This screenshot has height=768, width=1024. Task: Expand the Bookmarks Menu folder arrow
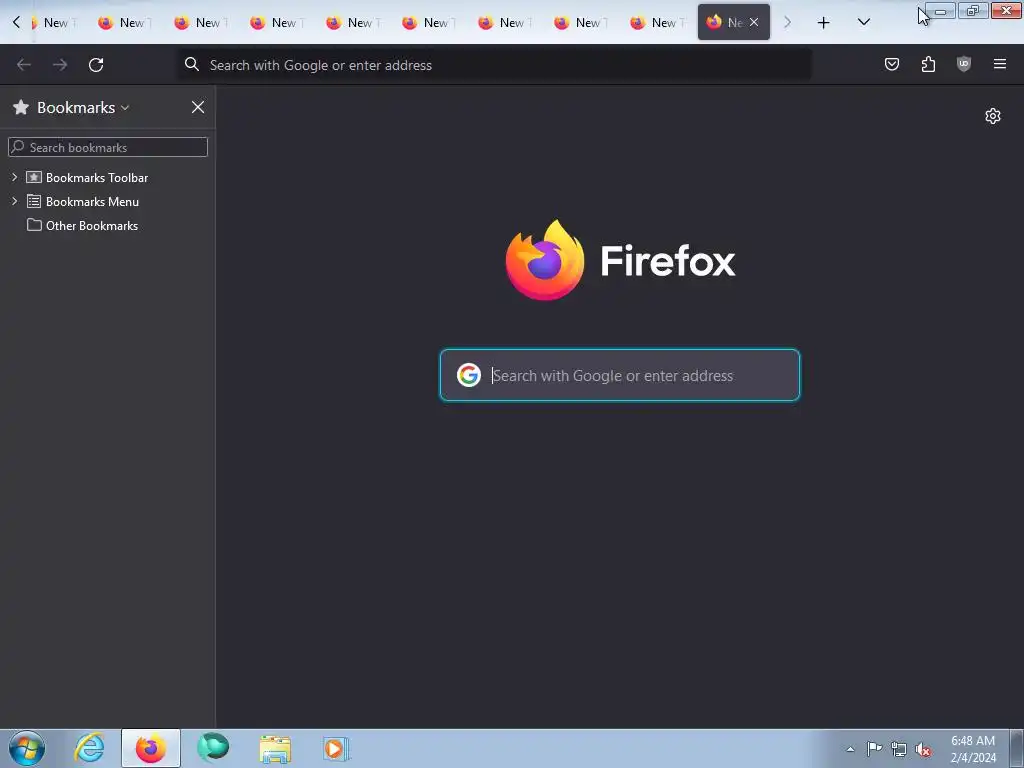pyautogui.click(x=14, y=201)
